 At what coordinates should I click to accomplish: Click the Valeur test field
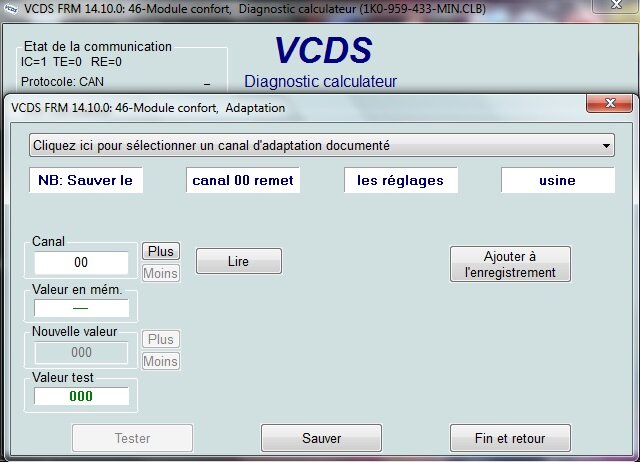point(81,396)
